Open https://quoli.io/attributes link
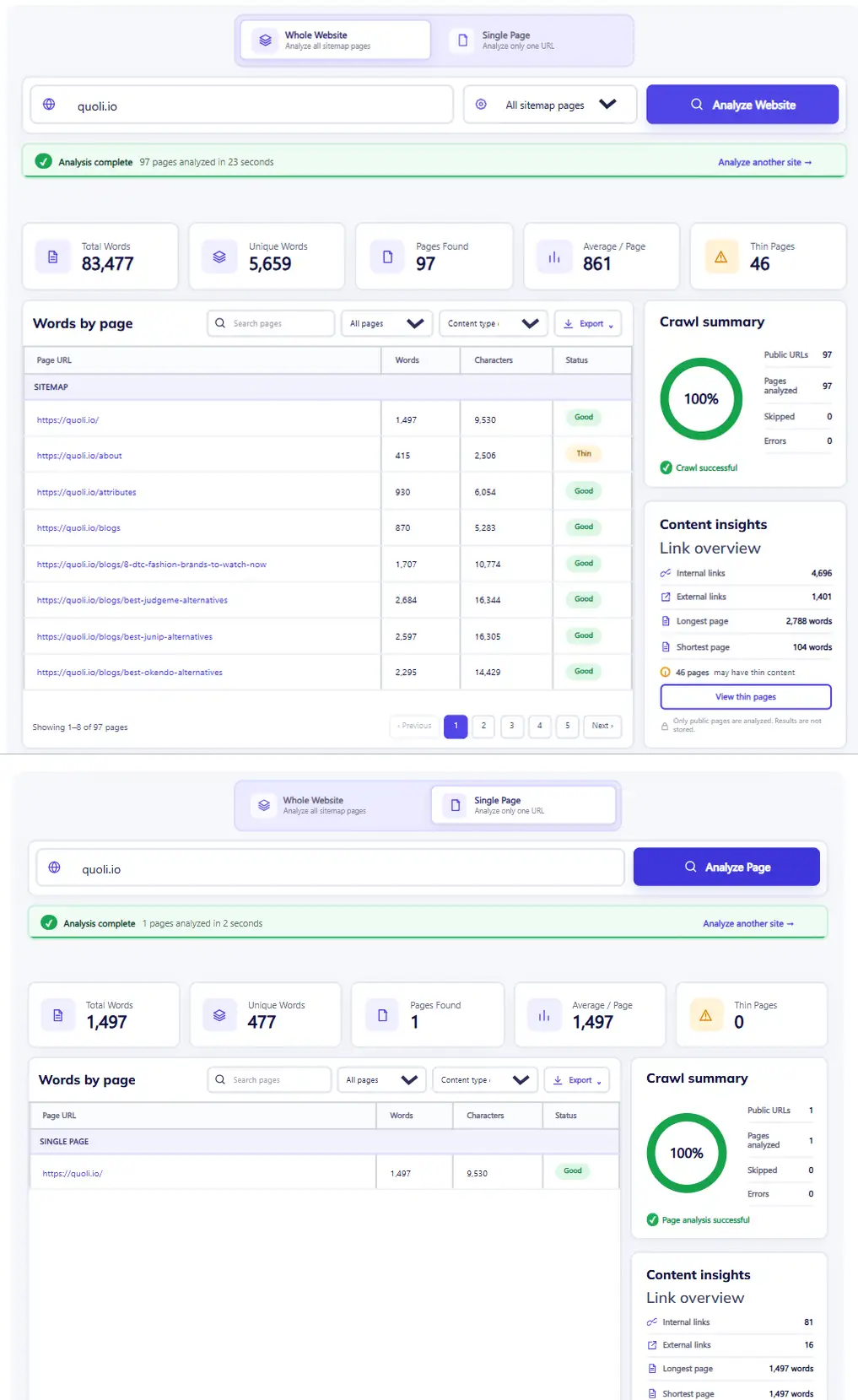The image size is (858, 1400). (x=86, y=492)
